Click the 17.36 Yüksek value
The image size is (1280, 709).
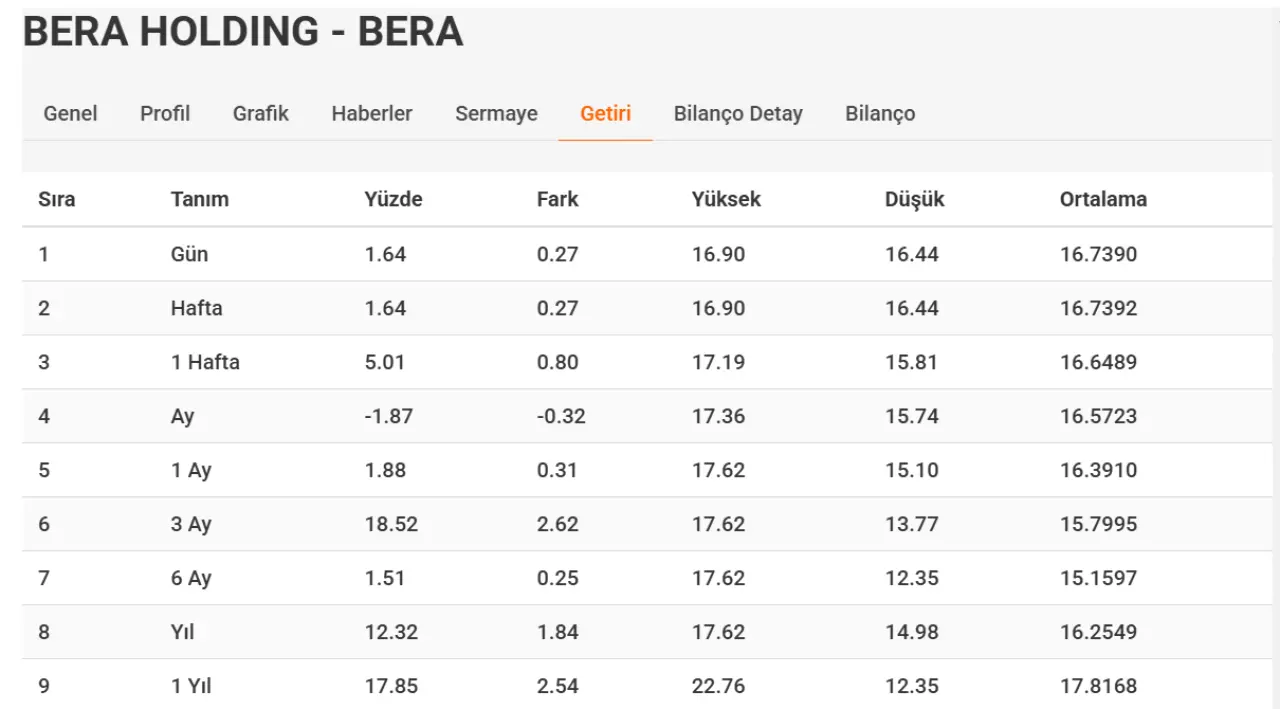pyautogui.click(x=718, y=416)
